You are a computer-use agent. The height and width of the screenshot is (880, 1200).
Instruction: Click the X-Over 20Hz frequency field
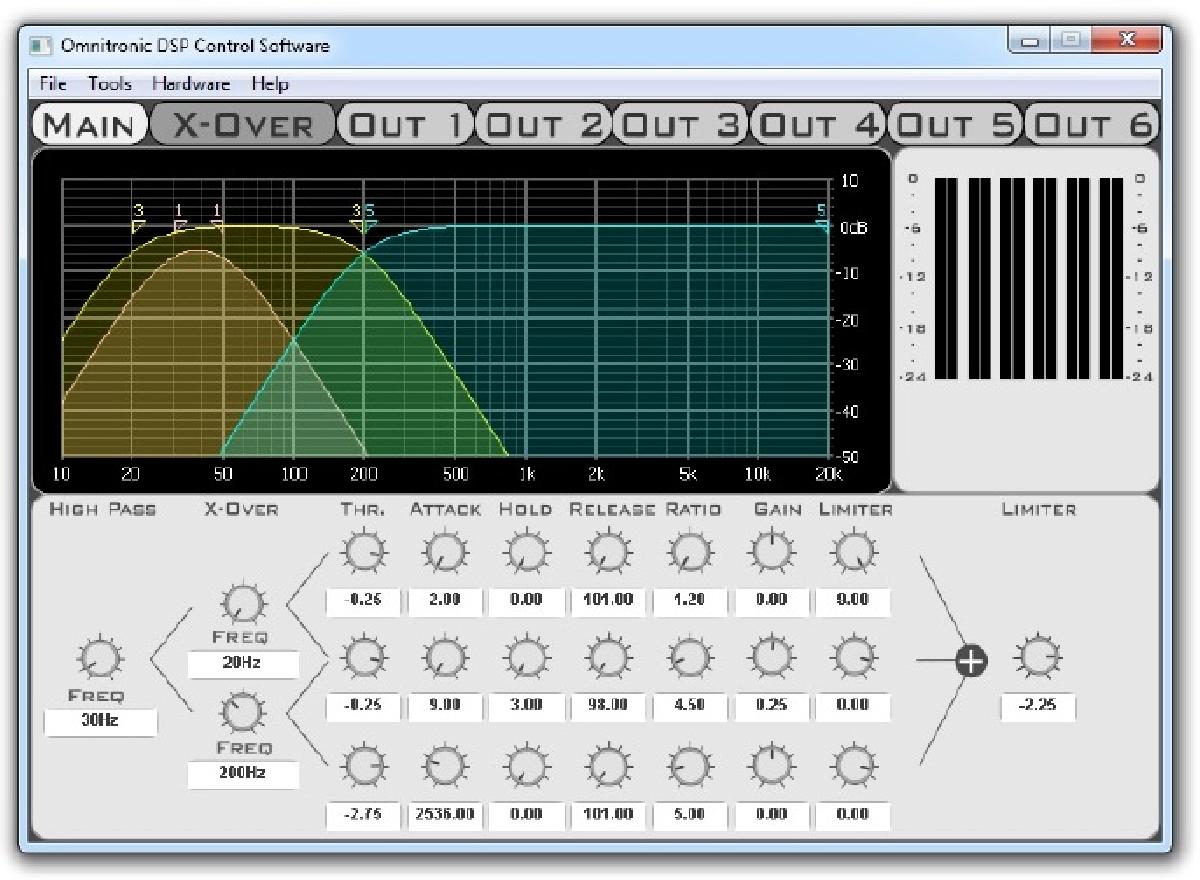point(243,663)
